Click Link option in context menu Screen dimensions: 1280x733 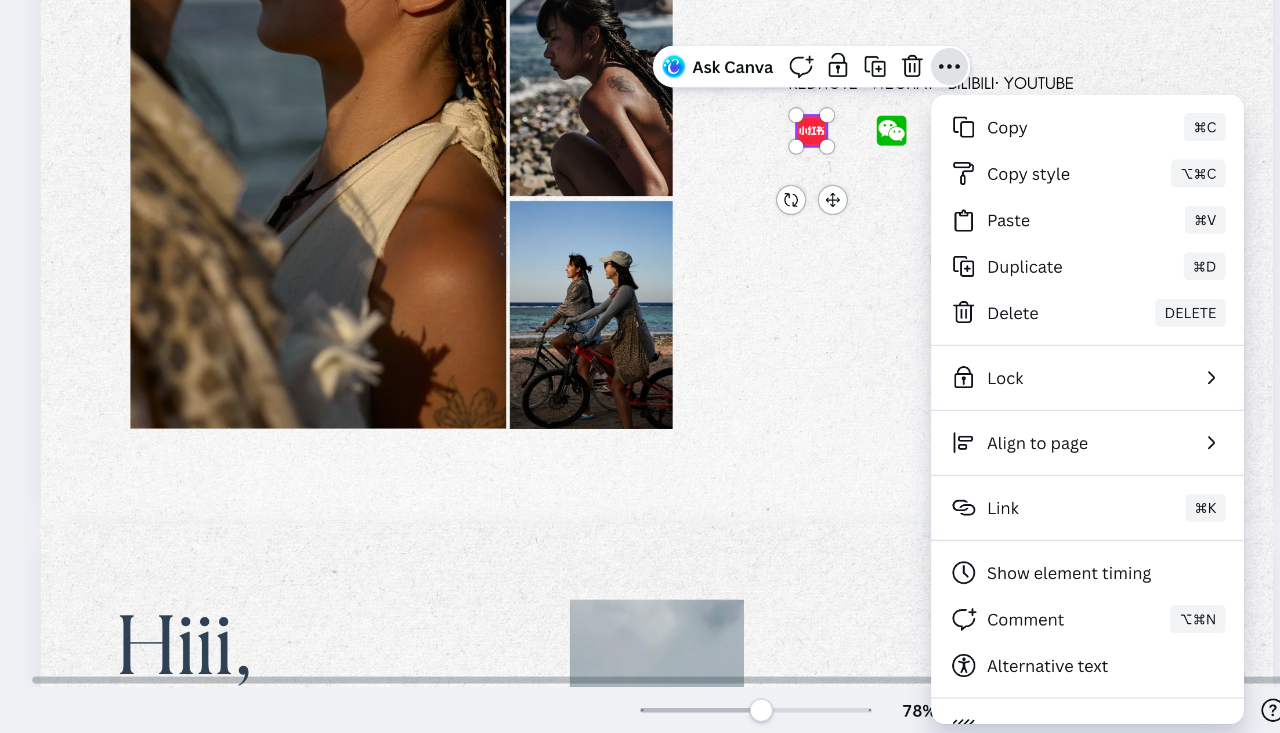tap(1002, 508)
